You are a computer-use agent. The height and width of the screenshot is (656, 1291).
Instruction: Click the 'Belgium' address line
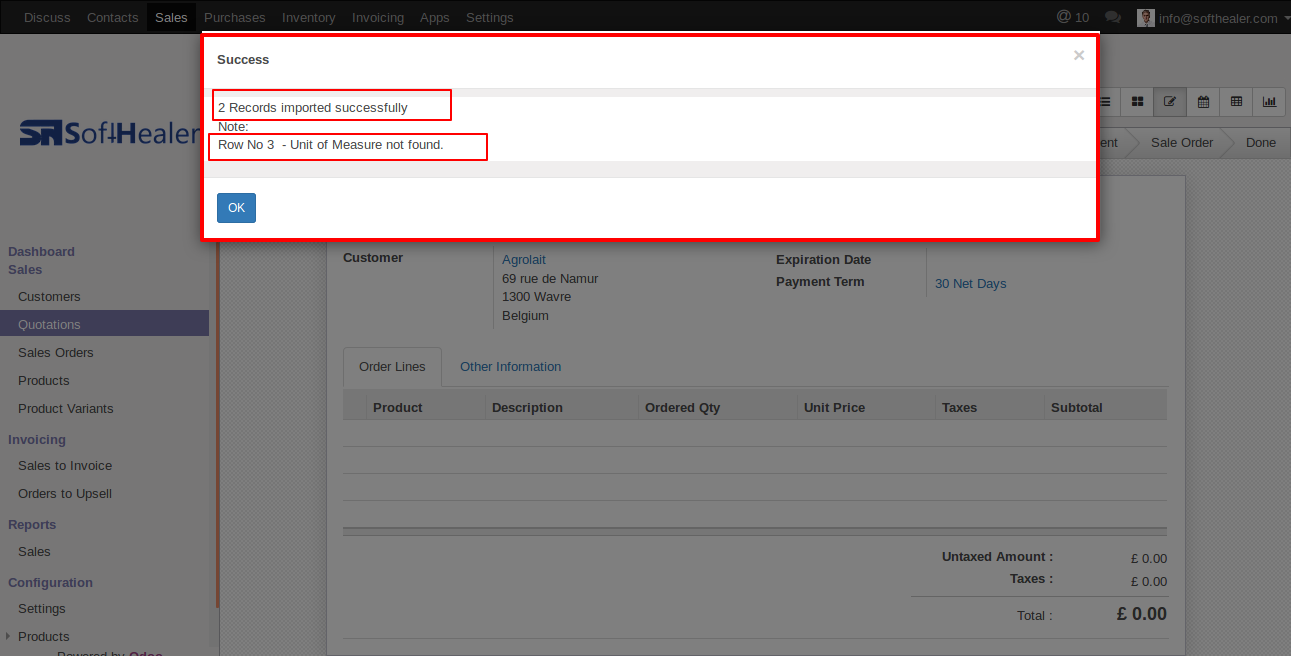tap(525, 316)
